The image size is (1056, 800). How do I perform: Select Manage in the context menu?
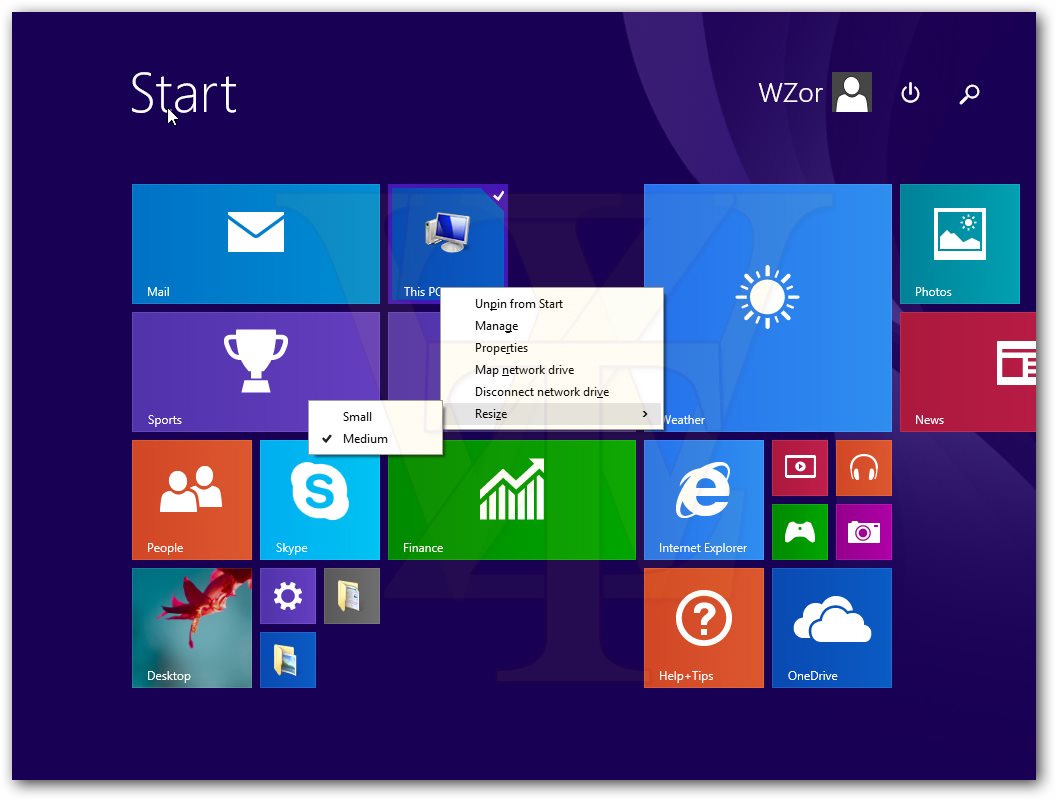pyautogui.click(x=552, y=326)
